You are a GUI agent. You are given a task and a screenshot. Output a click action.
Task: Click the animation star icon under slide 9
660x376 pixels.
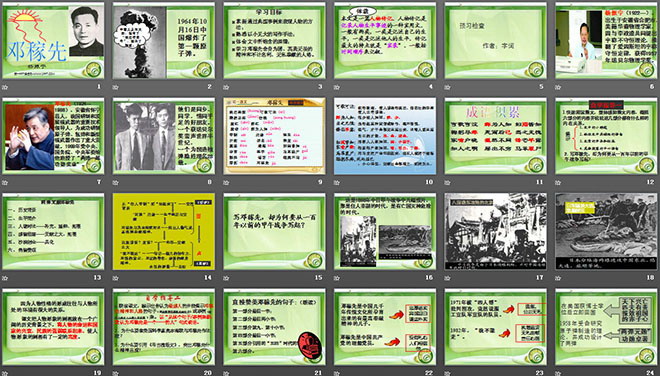coord(226,182)
